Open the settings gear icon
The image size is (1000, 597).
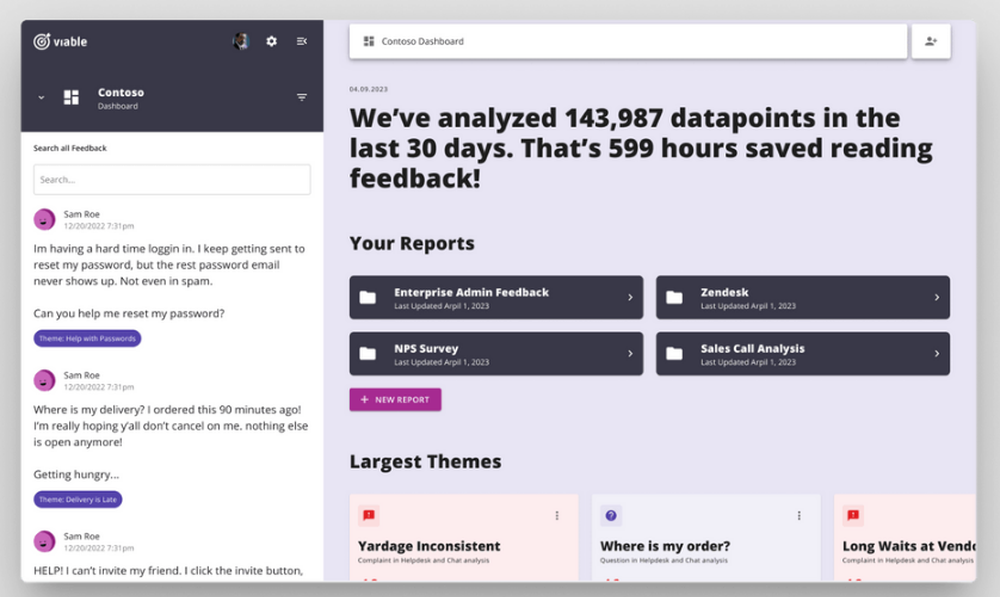pos(272,41)
